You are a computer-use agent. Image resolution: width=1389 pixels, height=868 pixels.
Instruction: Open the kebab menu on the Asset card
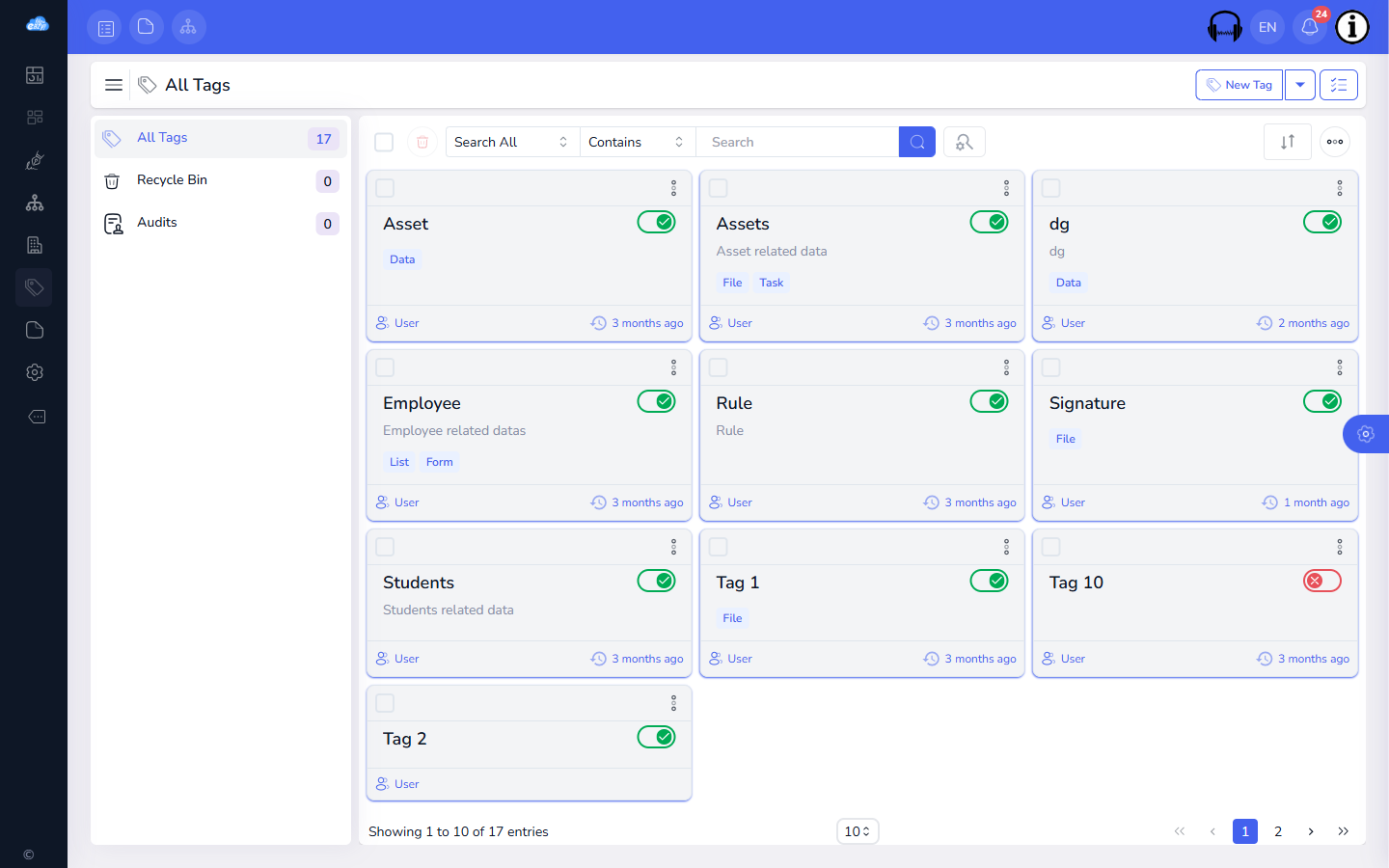click(673, 188)
